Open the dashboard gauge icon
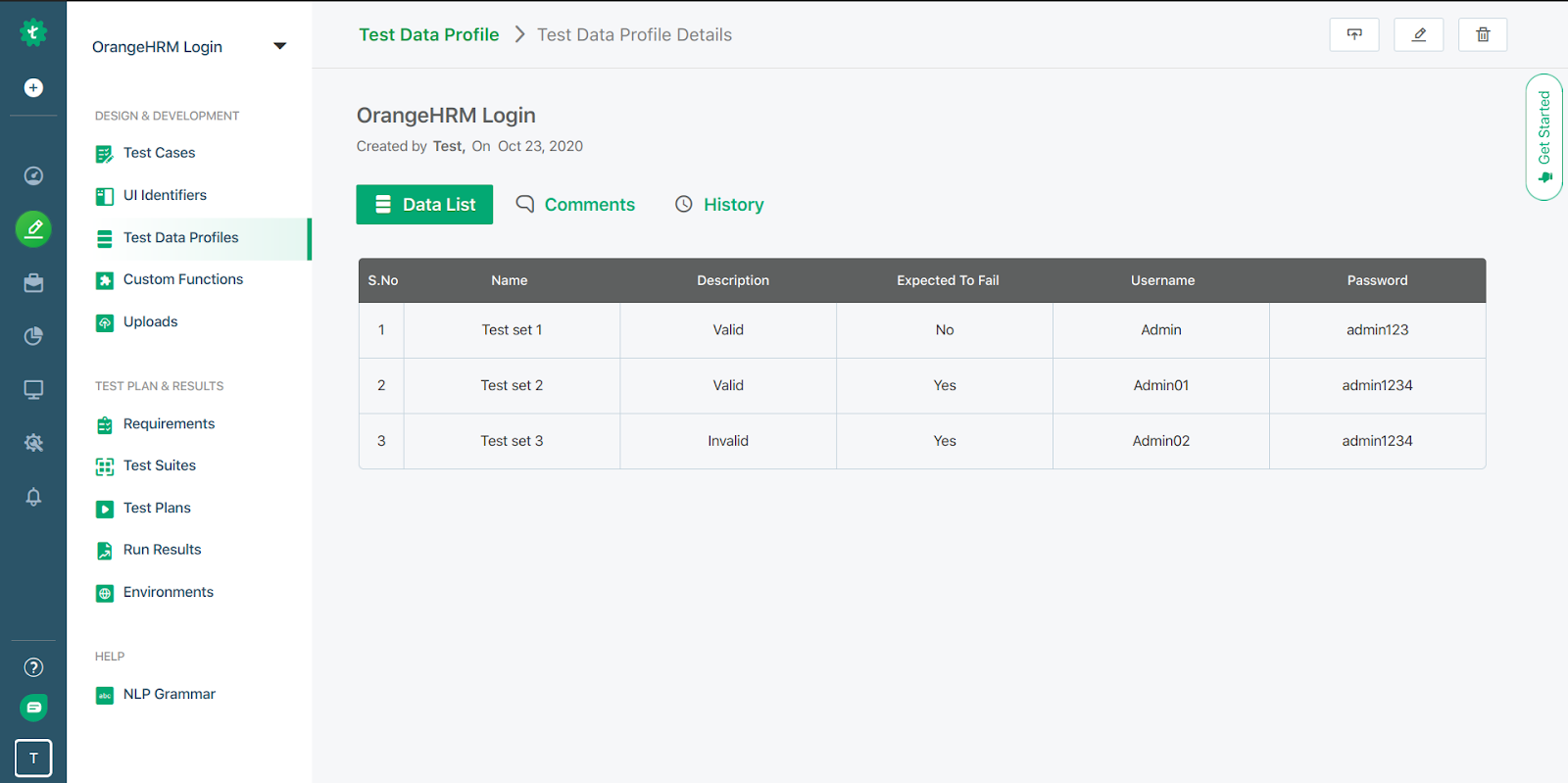 point(33,176)
